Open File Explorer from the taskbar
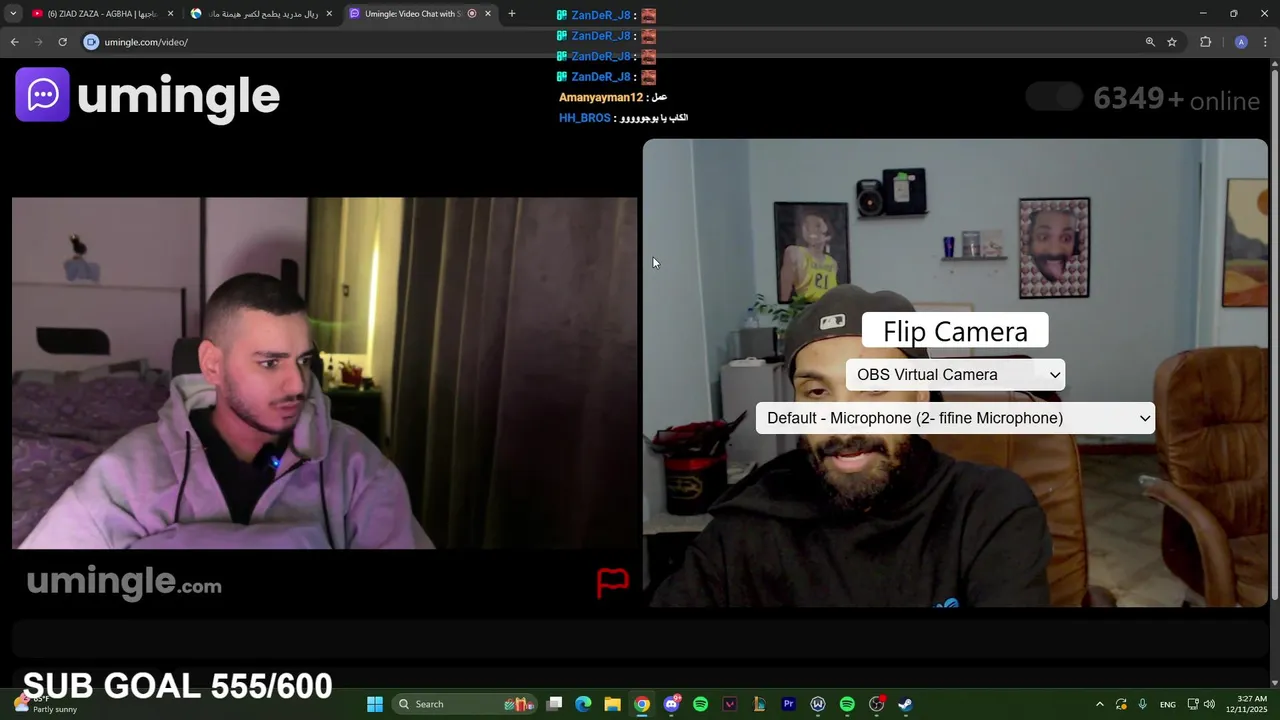The width and height of the screenshot is (1280, 720). pos(612,704)
